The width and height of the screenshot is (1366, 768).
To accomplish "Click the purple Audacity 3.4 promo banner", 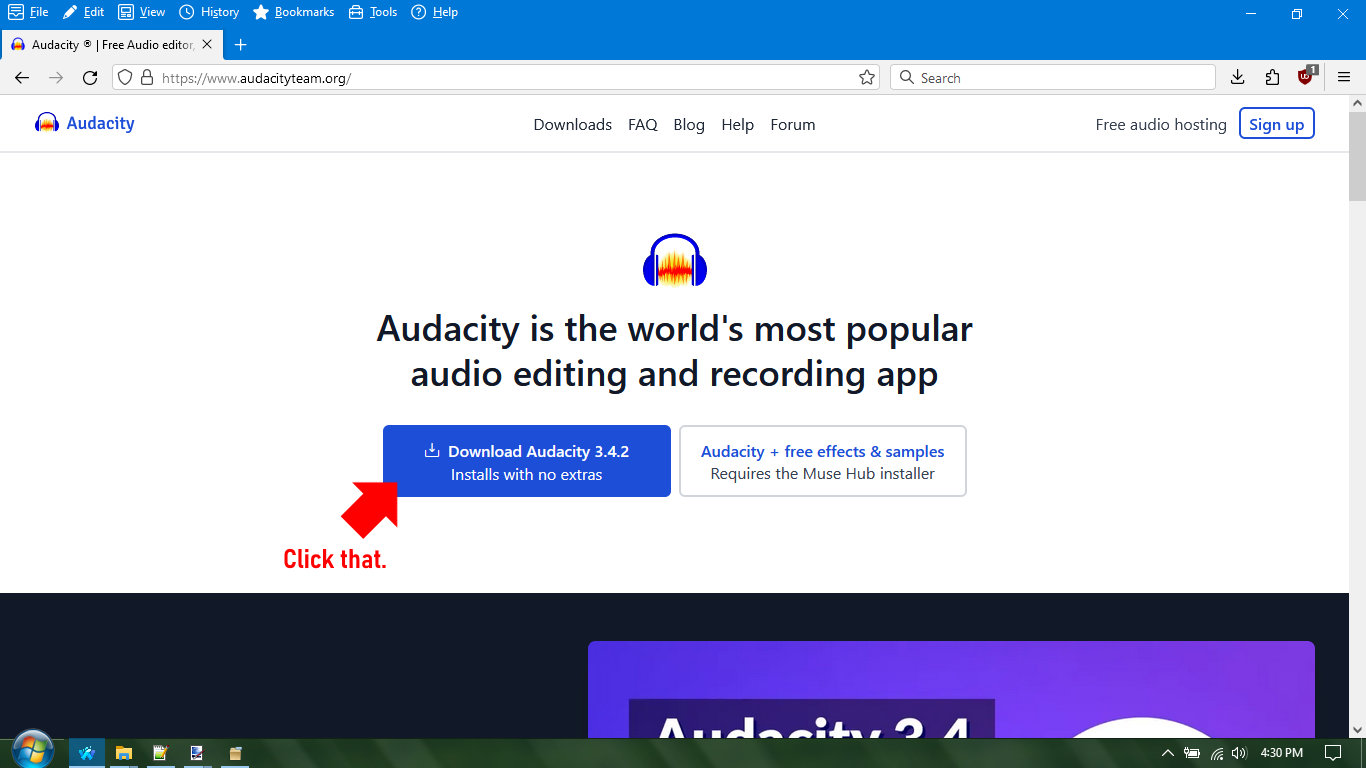I will point(951,690).
